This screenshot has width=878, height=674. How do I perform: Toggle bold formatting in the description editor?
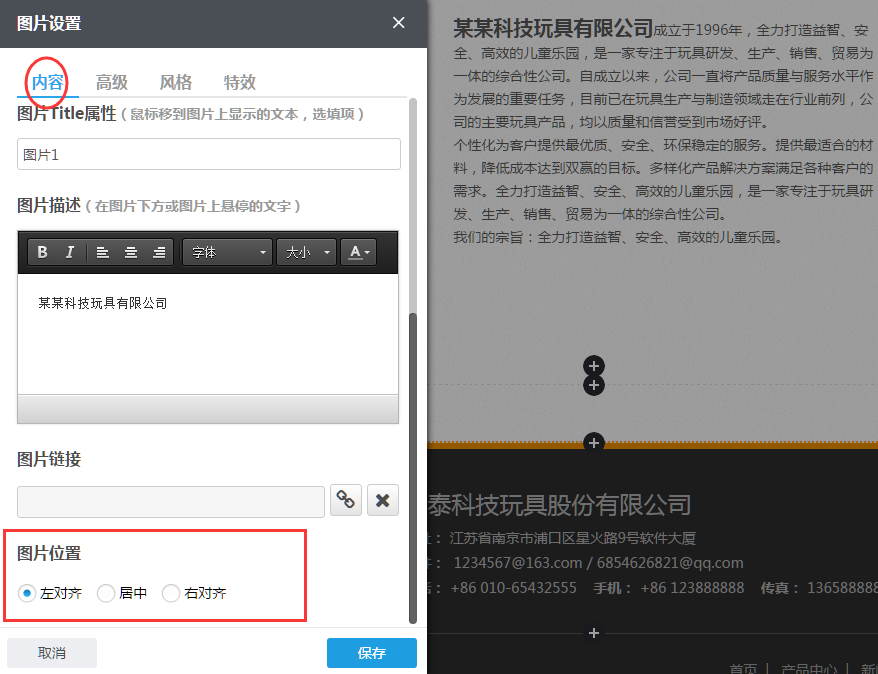42,252
